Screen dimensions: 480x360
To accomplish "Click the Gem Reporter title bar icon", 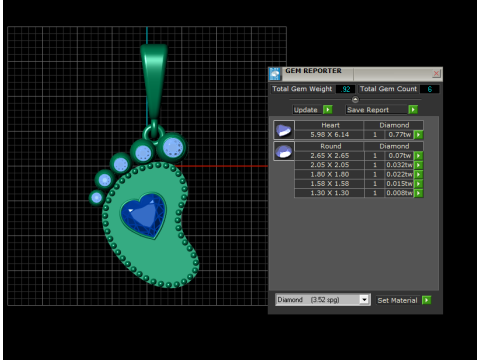I will [275, 74].
